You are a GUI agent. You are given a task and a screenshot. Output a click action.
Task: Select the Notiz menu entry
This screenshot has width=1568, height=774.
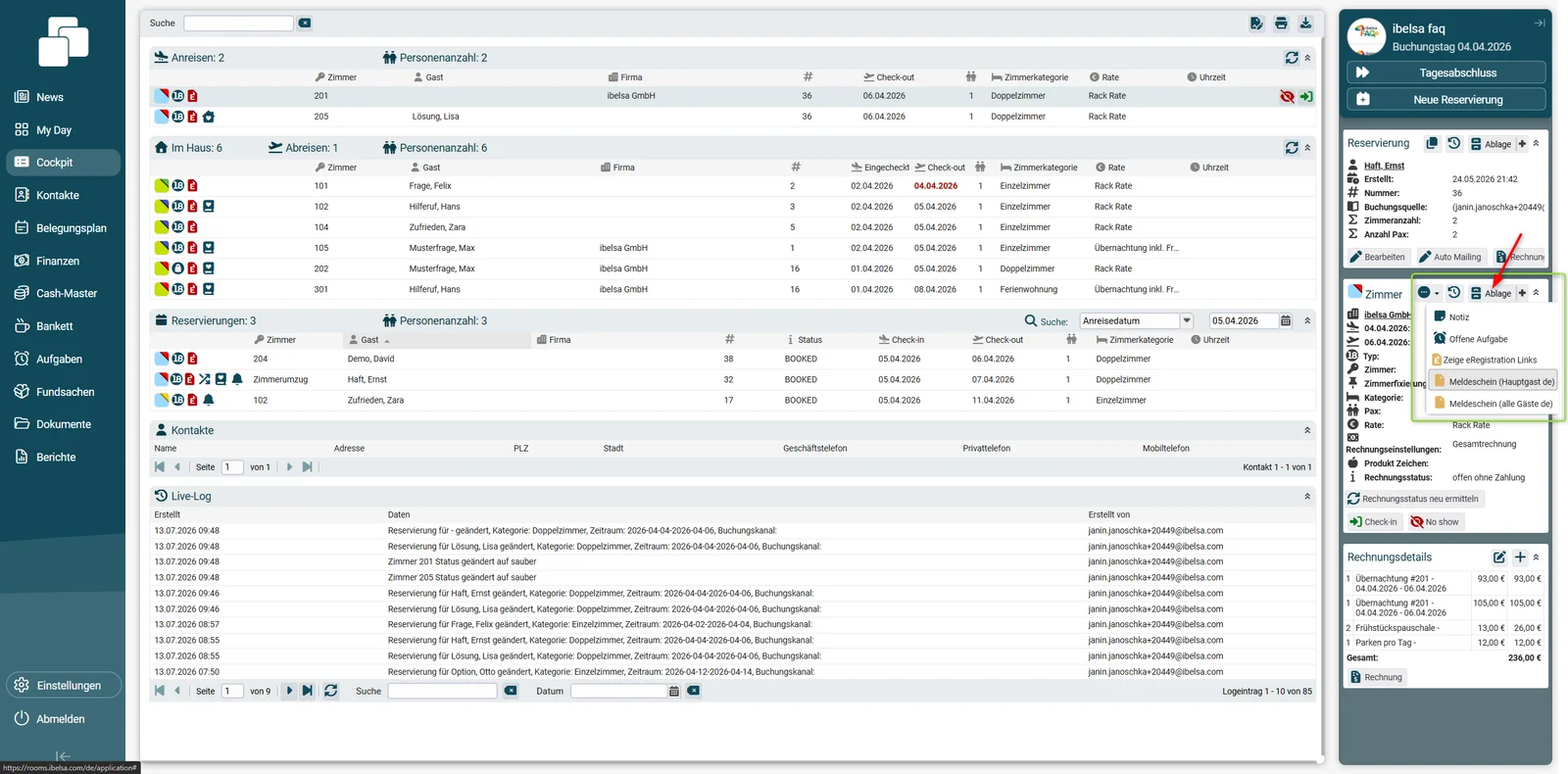tap(1494, 316)
